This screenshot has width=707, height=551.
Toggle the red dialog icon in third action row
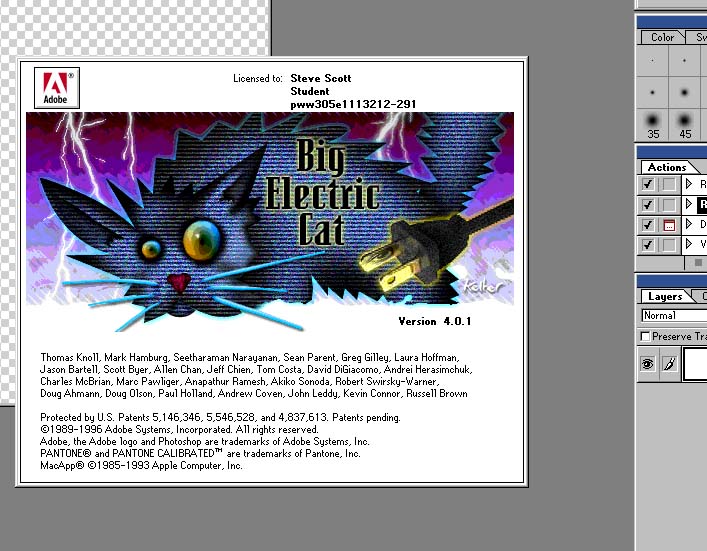point(669,225)
